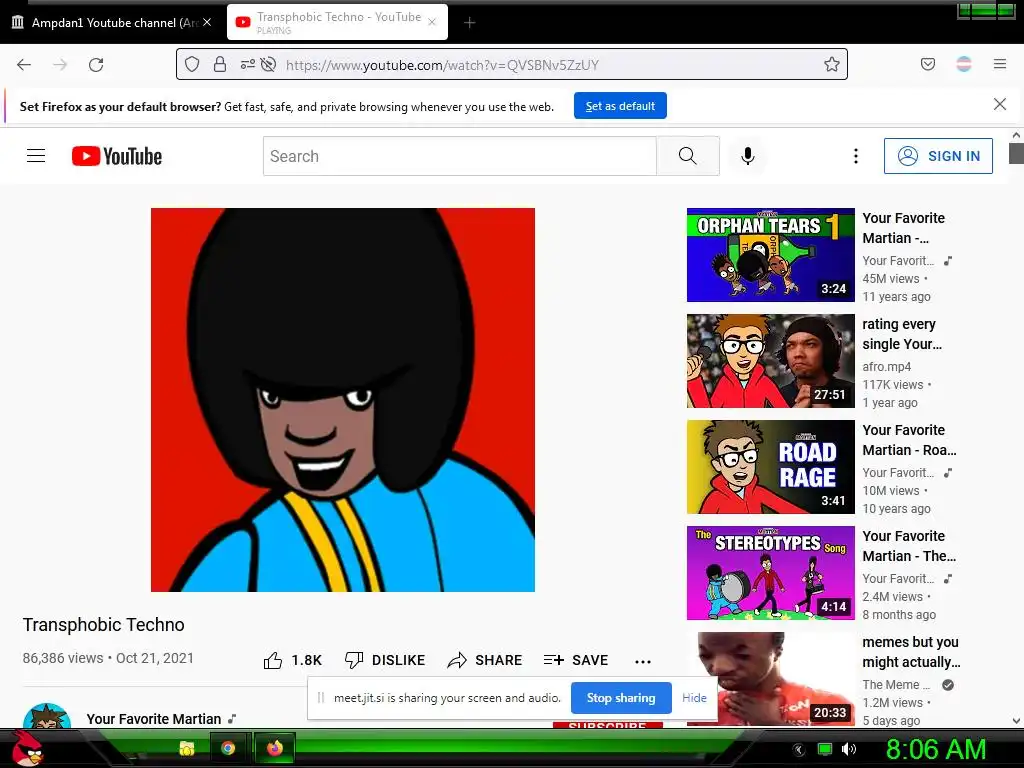Switch to Chrome in the taskbar
The image size is (1024, 768).
click(x=227, y=748)
